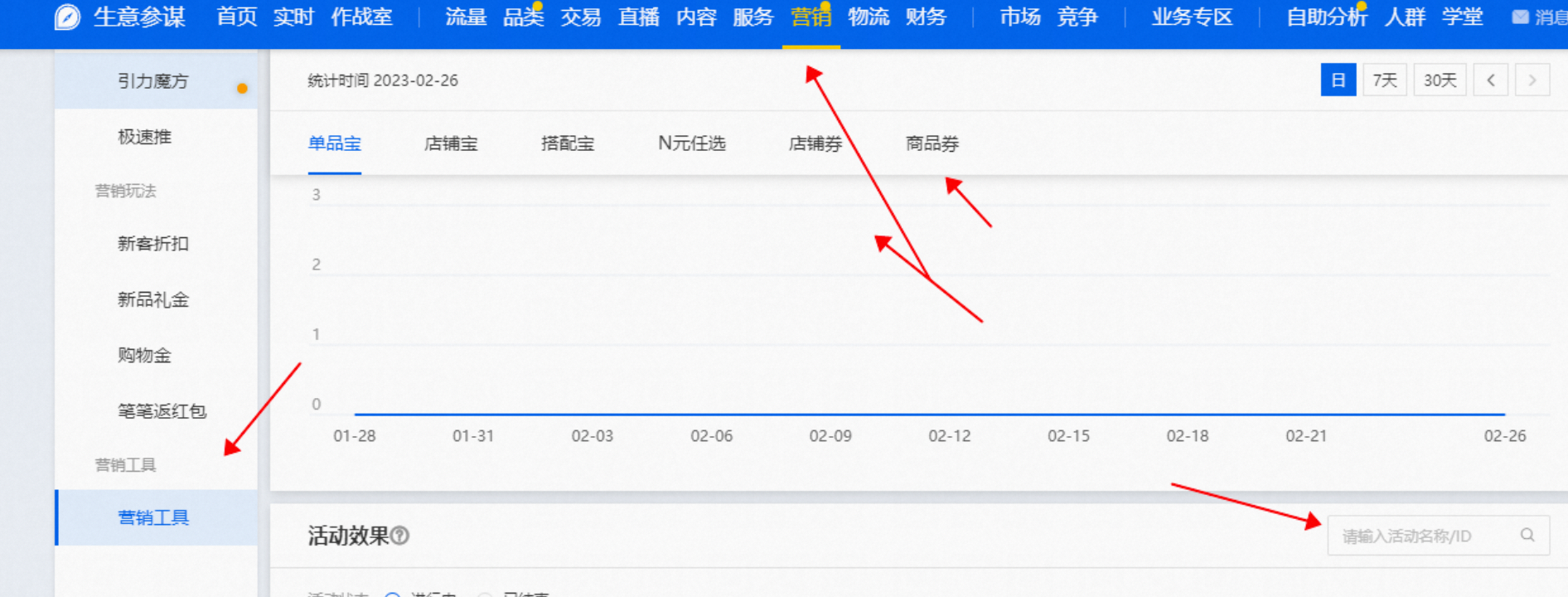
Task: Open the 消息 envelope icon
Action: click(1520, 17)
